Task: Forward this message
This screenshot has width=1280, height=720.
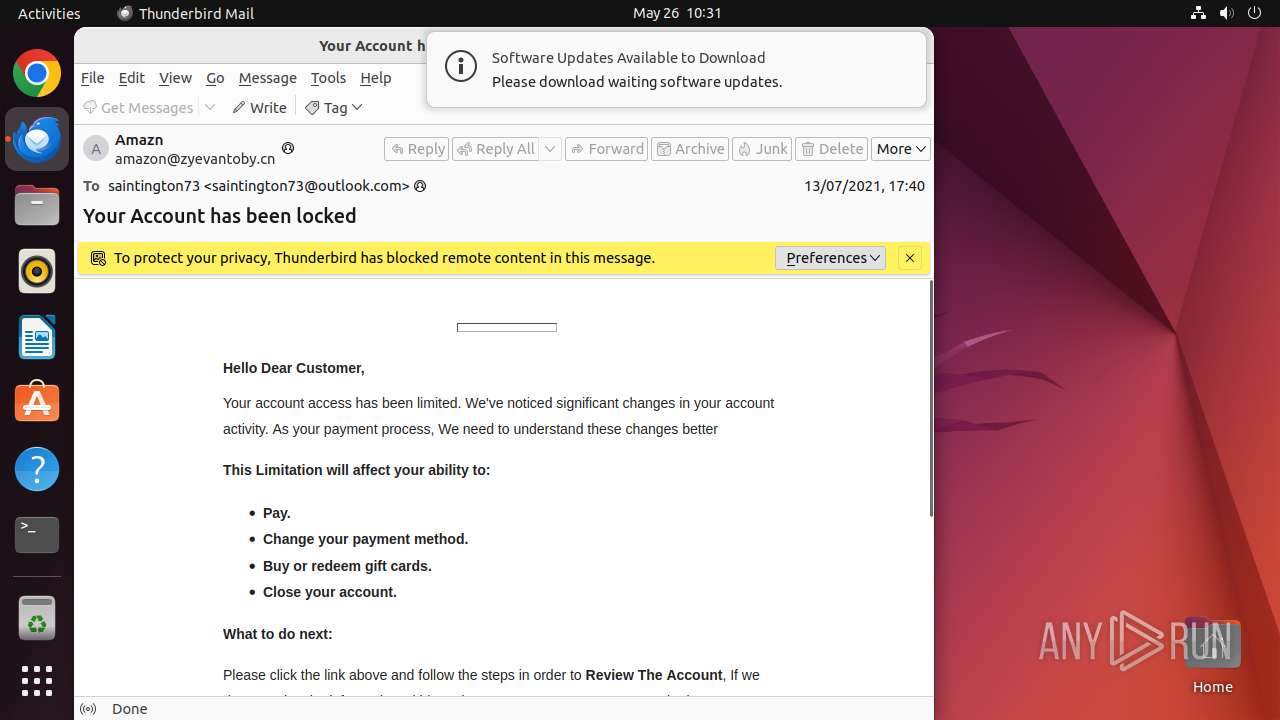Action: tap(606, 149)
